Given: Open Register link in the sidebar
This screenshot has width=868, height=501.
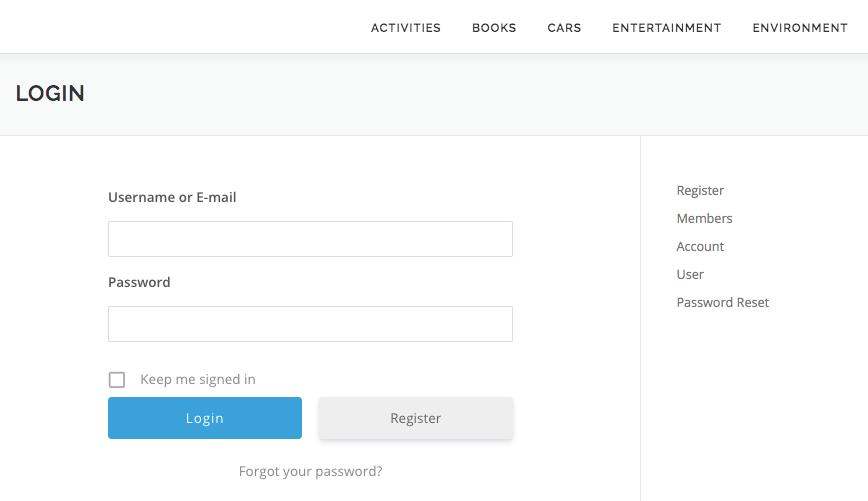Looking at the screenshot, I should pos(700,190).
